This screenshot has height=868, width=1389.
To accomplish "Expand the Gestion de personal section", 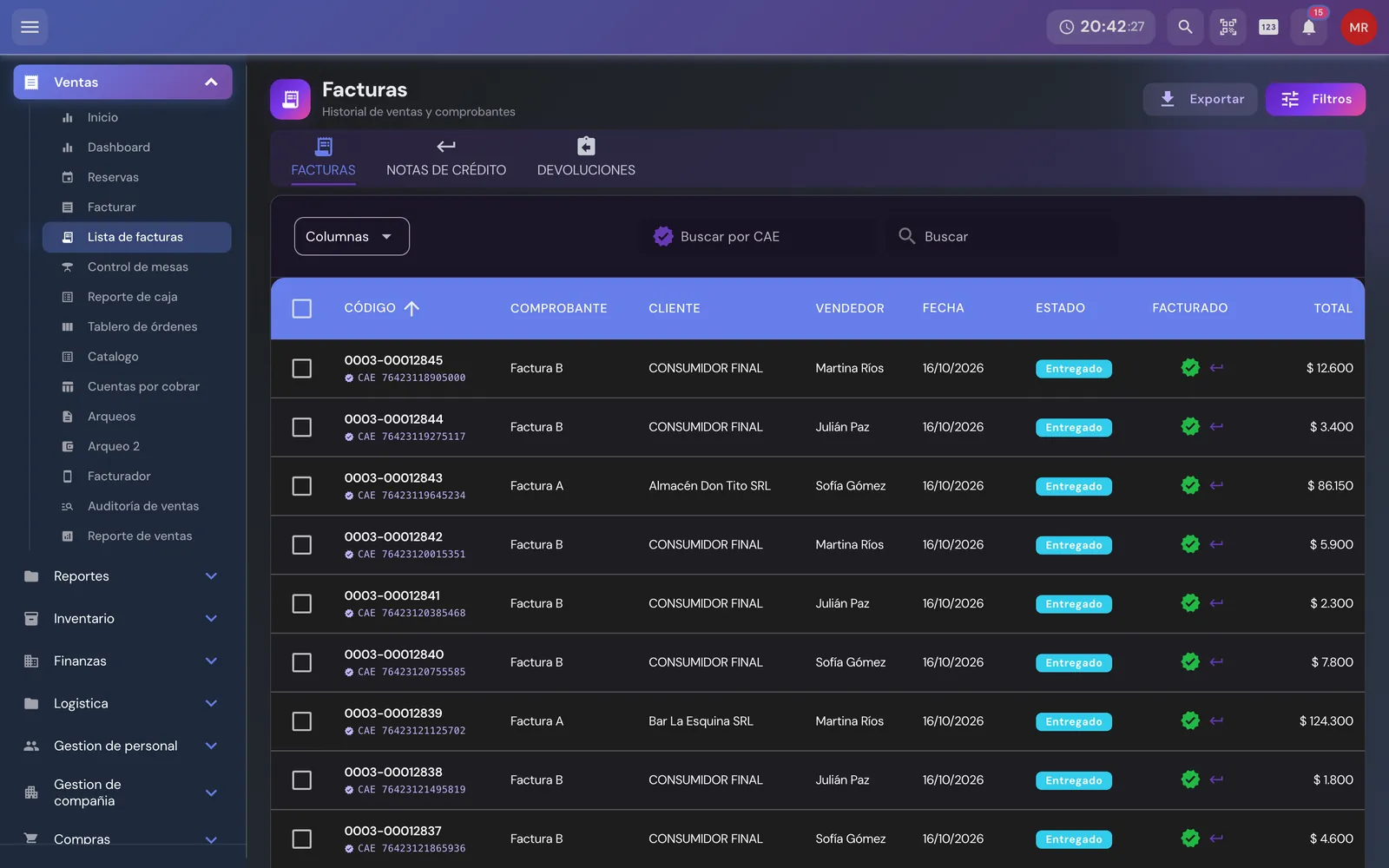I will pos(122,746).
